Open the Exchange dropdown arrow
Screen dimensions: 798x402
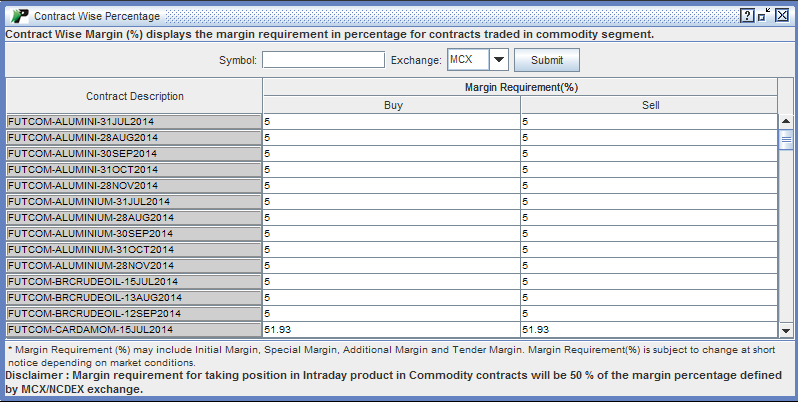point(499,60)
